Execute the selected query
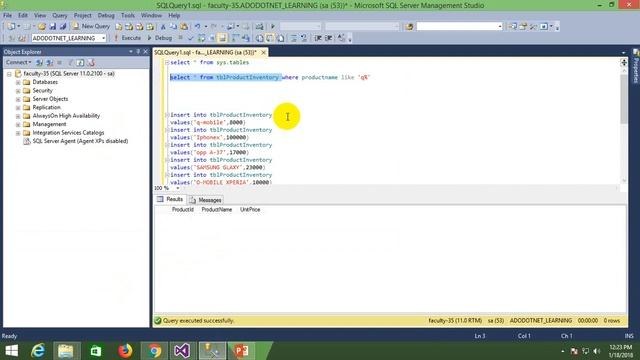The image size is (640, 360). [127, 38]
